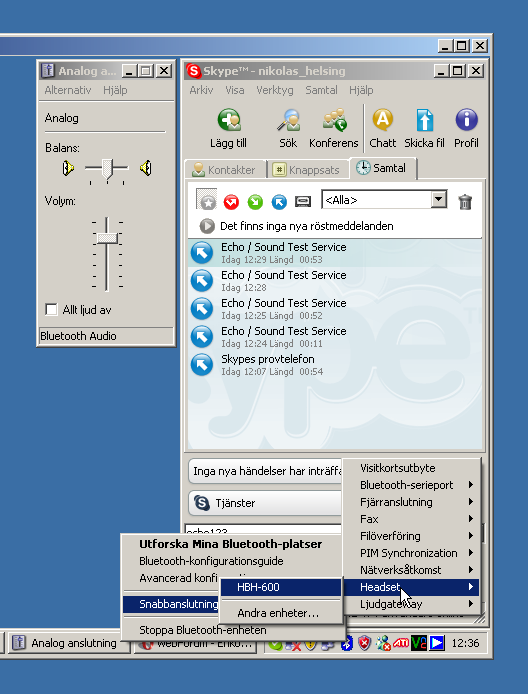Click the trash can icon to clear call history
528x694 pixels.
(465, 202)
